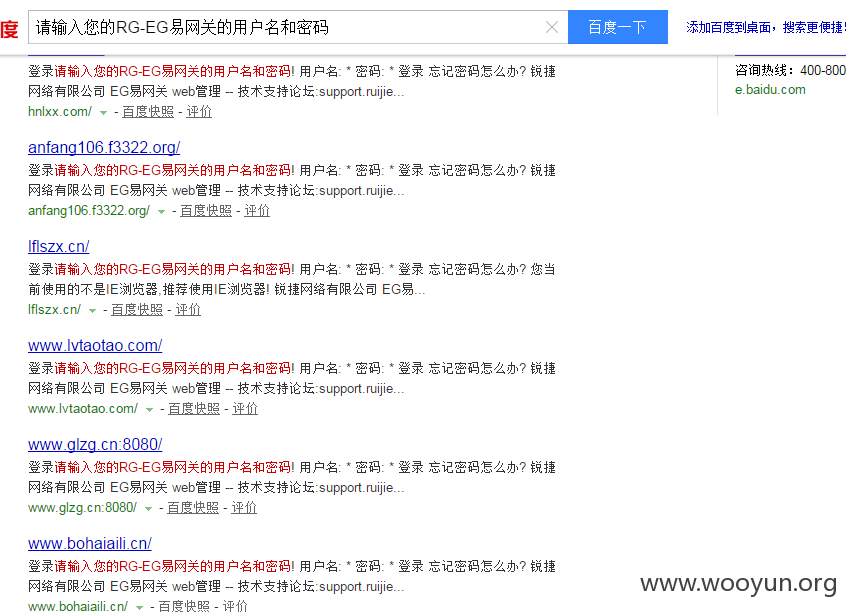Open the www.lvtaotao.com/ result title
This screenshot has height=612, width=846.
click(95, 345)
